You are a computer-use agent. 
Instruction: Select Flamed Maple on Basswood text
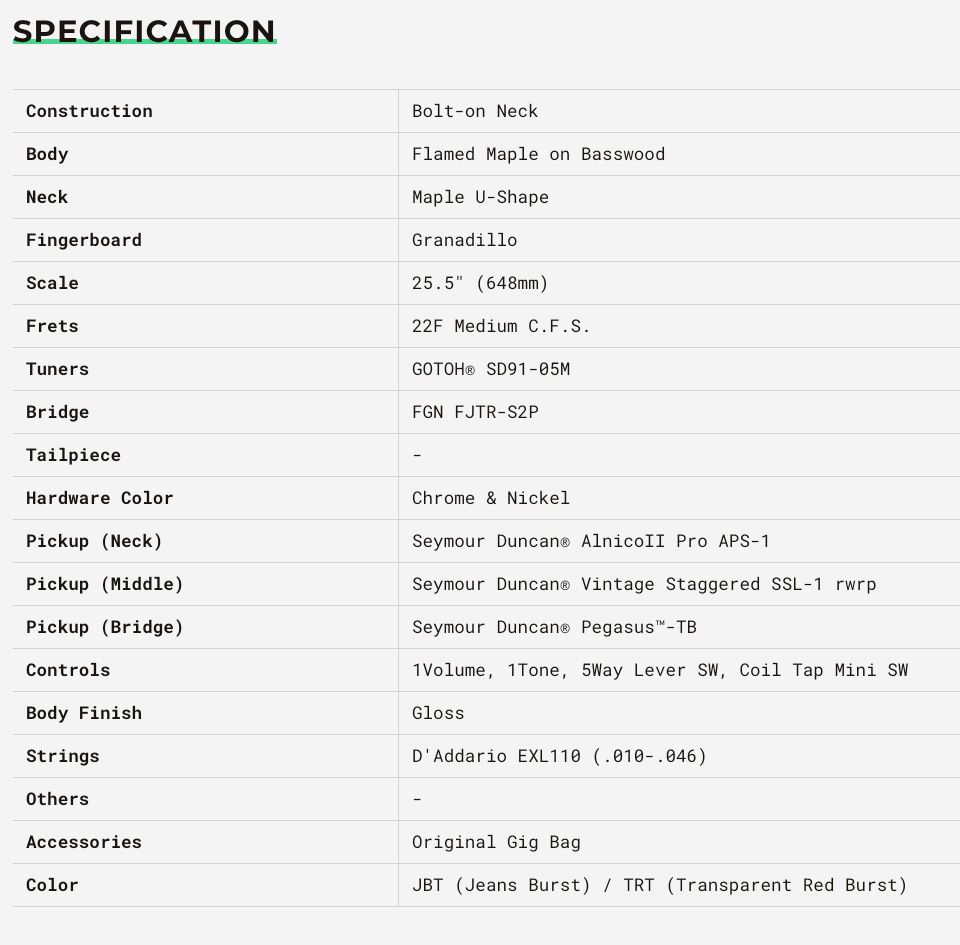[538, 154]
